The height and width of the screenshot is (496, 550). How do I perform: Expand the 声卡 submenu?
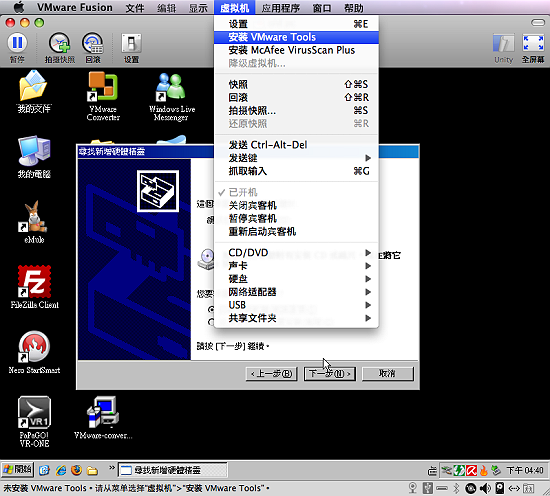pos(296,266)
